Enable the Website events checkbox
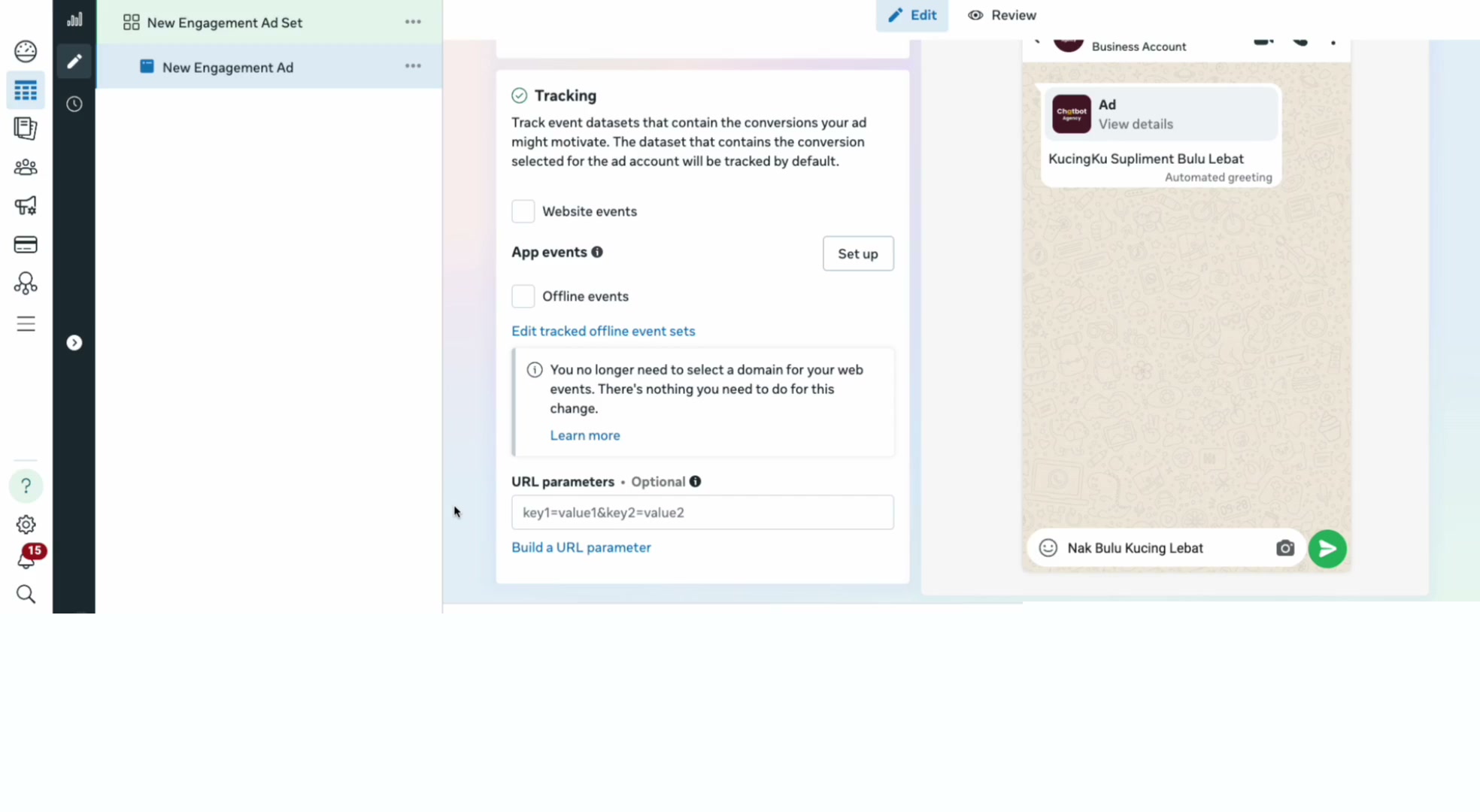Image resolution: width=1480 pixels, height=812 pixels. [x=523, y=211]
